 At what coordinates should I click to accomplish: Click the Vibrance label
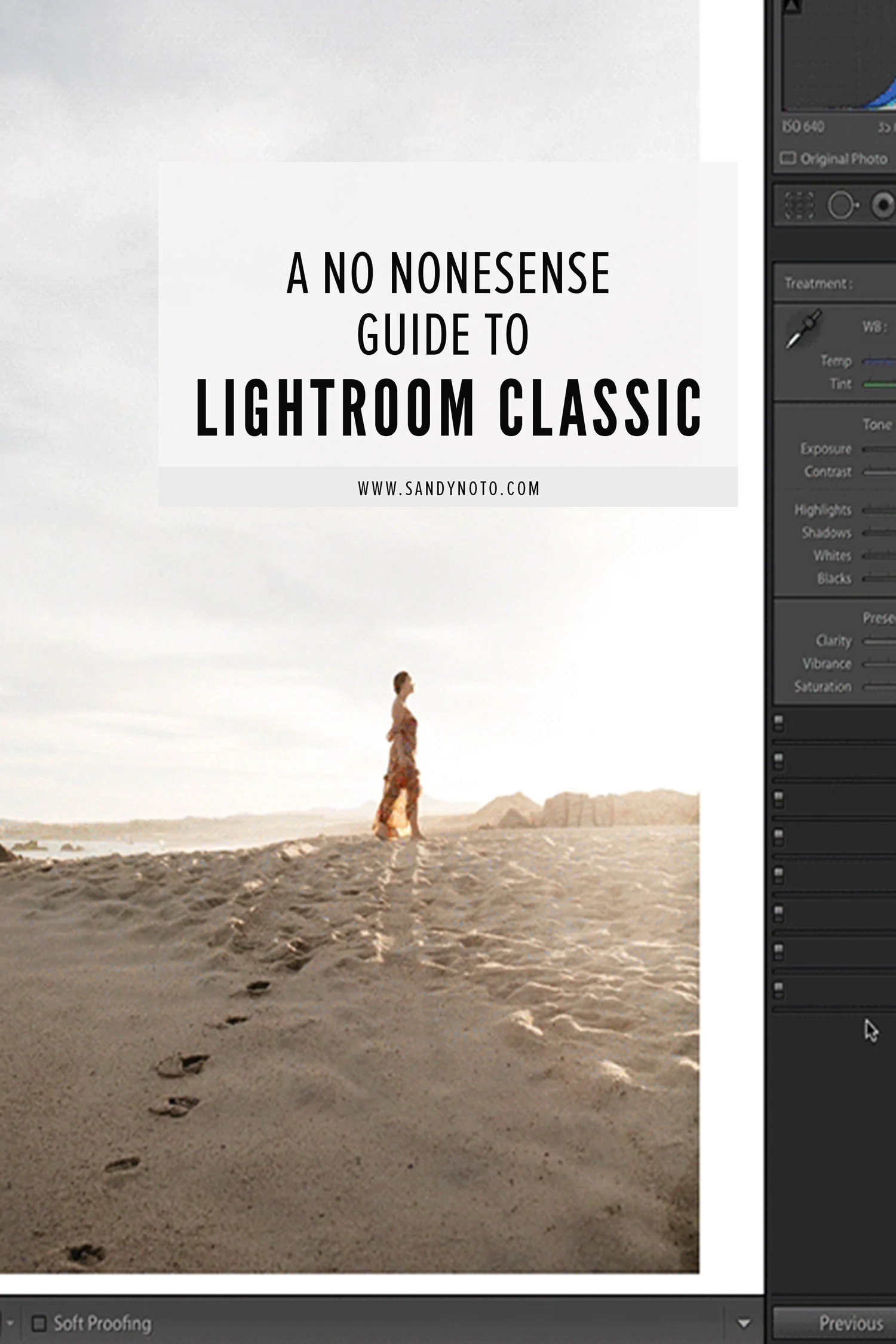pyautogui.click(x=827, y=664)
